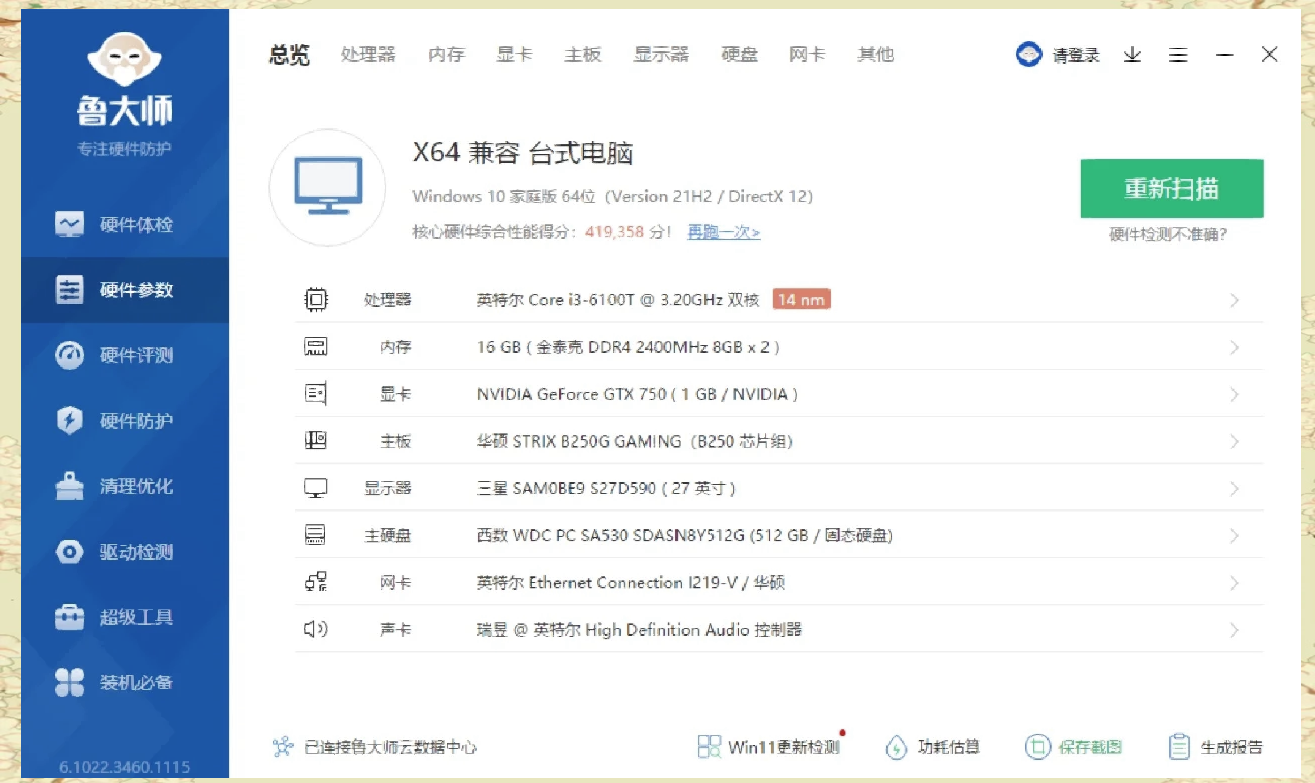Click 保存截图 to save screenshot
The height and width of the screenshot is (783, 1315).
point(1074,746)
